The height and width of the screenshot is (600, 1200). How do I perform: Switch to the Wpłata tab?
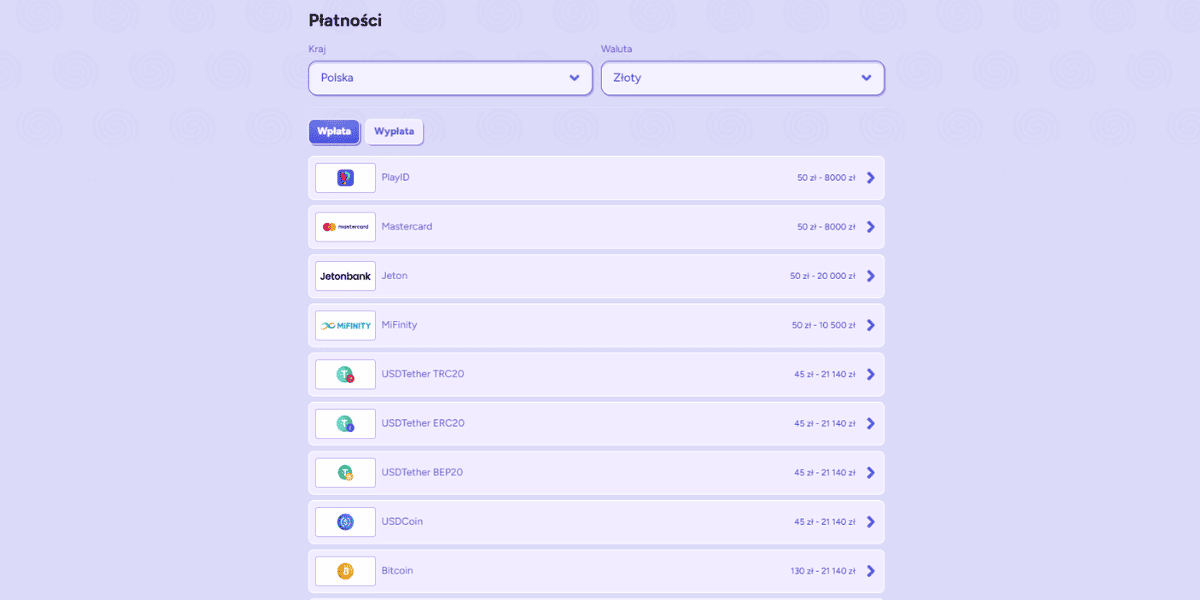click(334, 131)
